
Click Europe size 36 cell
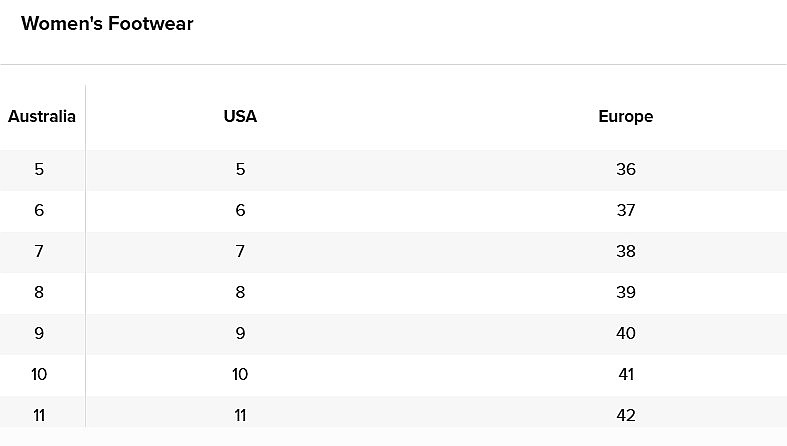626,170
